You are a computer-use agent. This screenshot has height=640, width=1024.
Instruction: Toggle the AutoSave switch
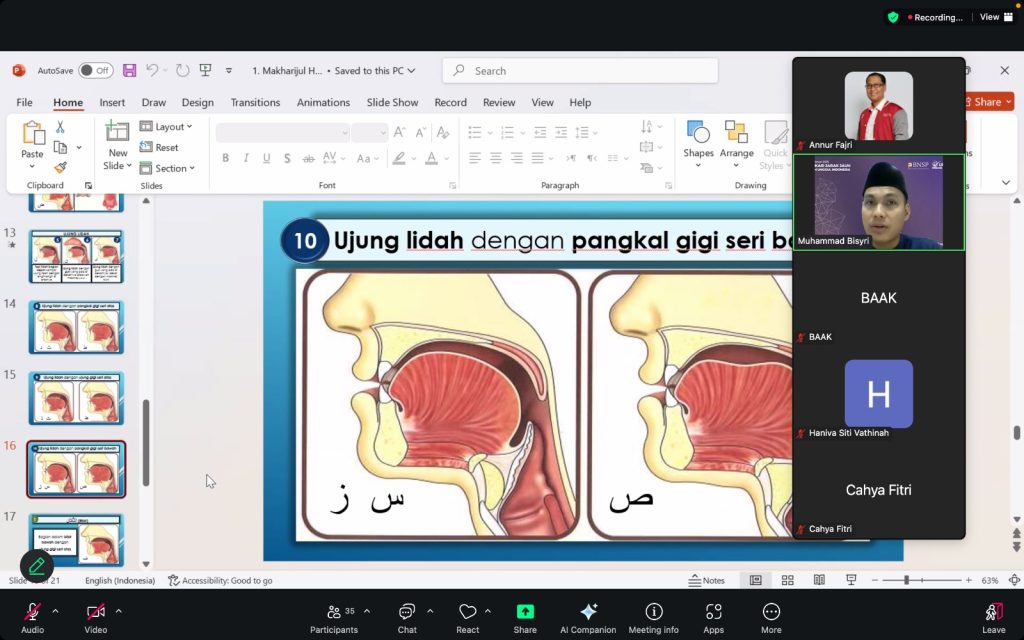point(95,71)
